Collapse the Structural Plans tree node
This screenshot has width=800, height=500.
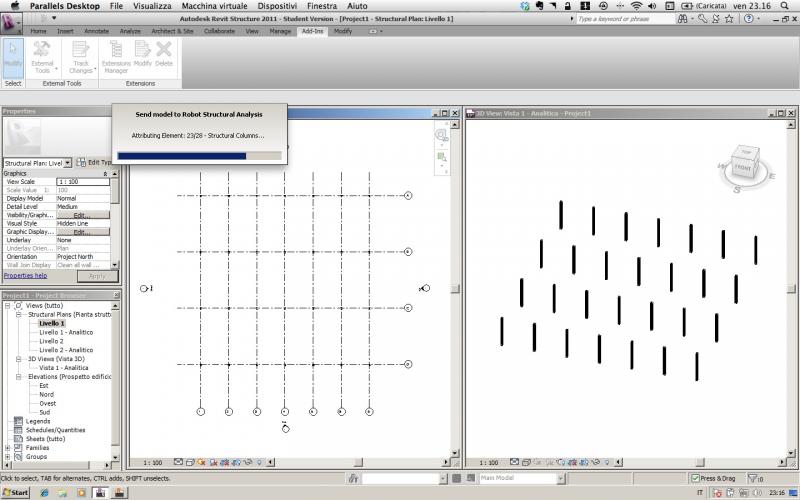[18, 314]
